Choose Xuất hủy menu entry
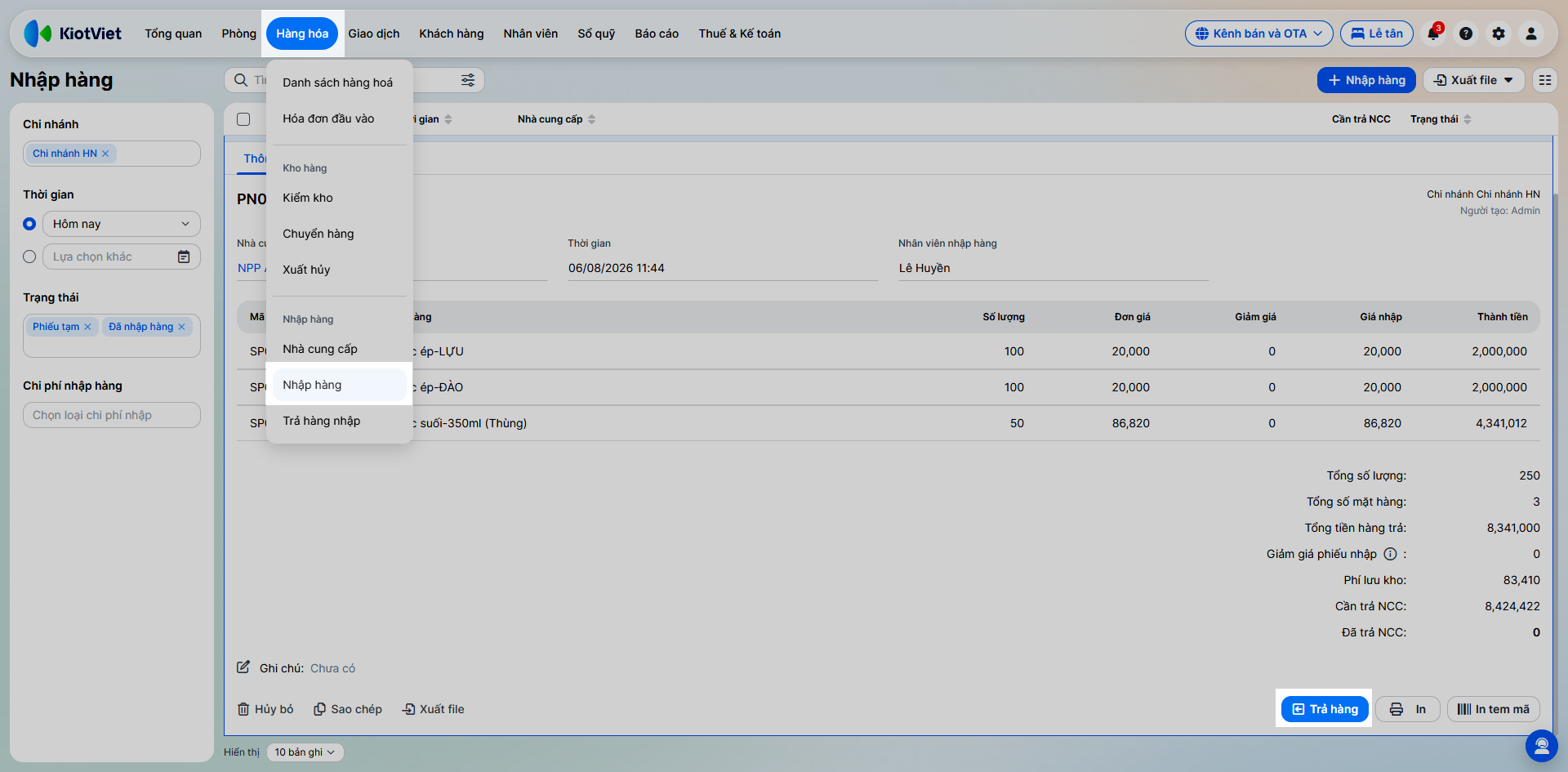Viewport: 1568px width, 772px height. tap(339, 270)
